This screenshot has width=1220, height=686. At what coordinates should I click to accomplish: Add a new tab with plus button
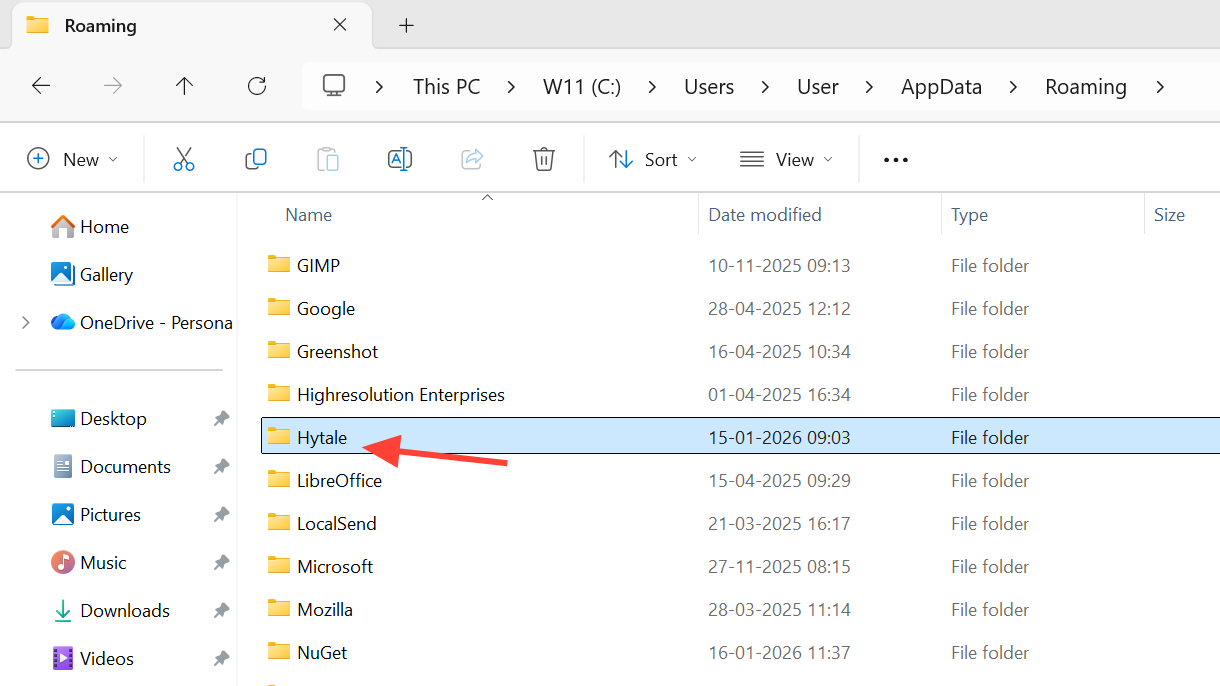pyautogui.click(x=406, y=26)
